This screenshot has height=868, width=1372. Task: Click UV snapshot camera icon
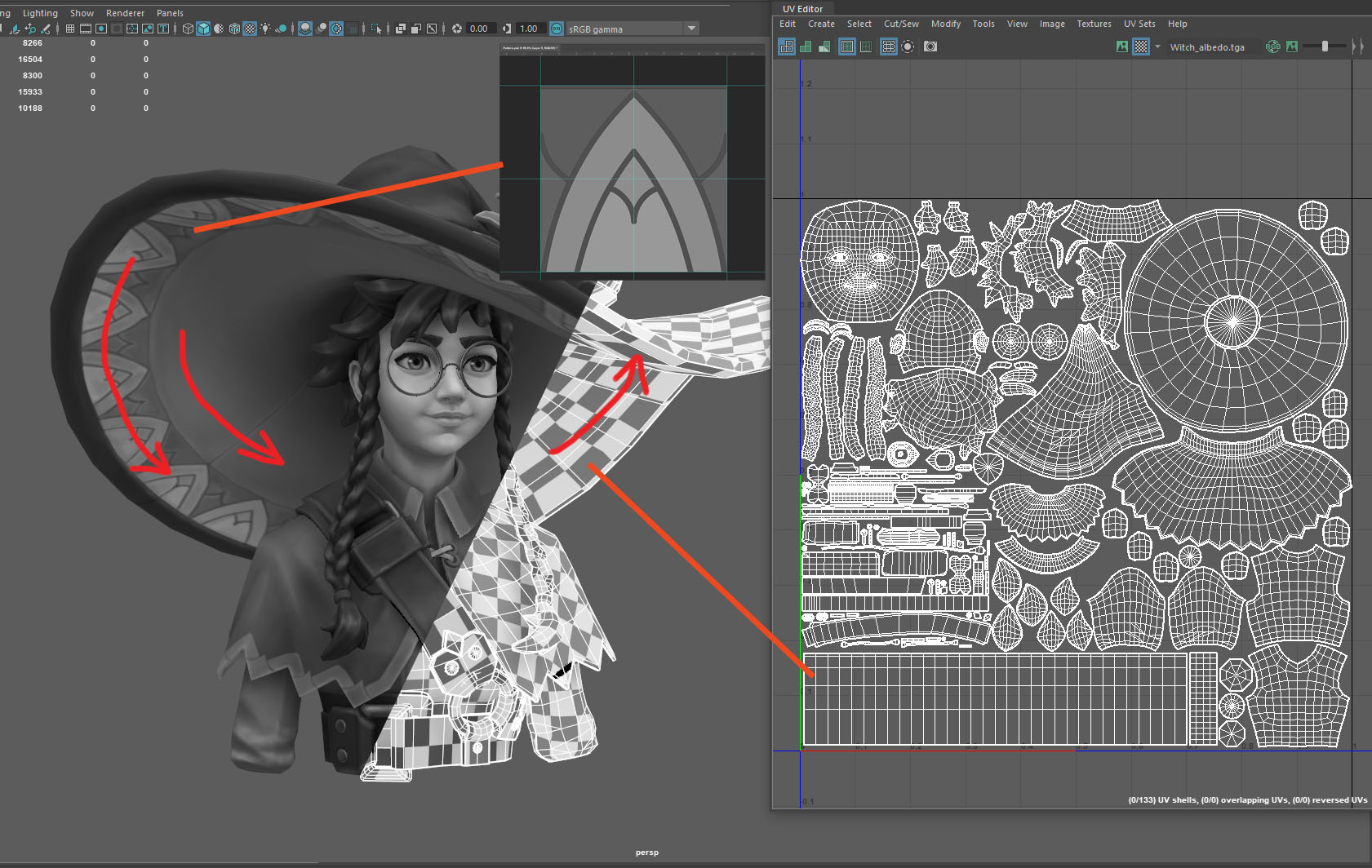click(x=930, y=46)
